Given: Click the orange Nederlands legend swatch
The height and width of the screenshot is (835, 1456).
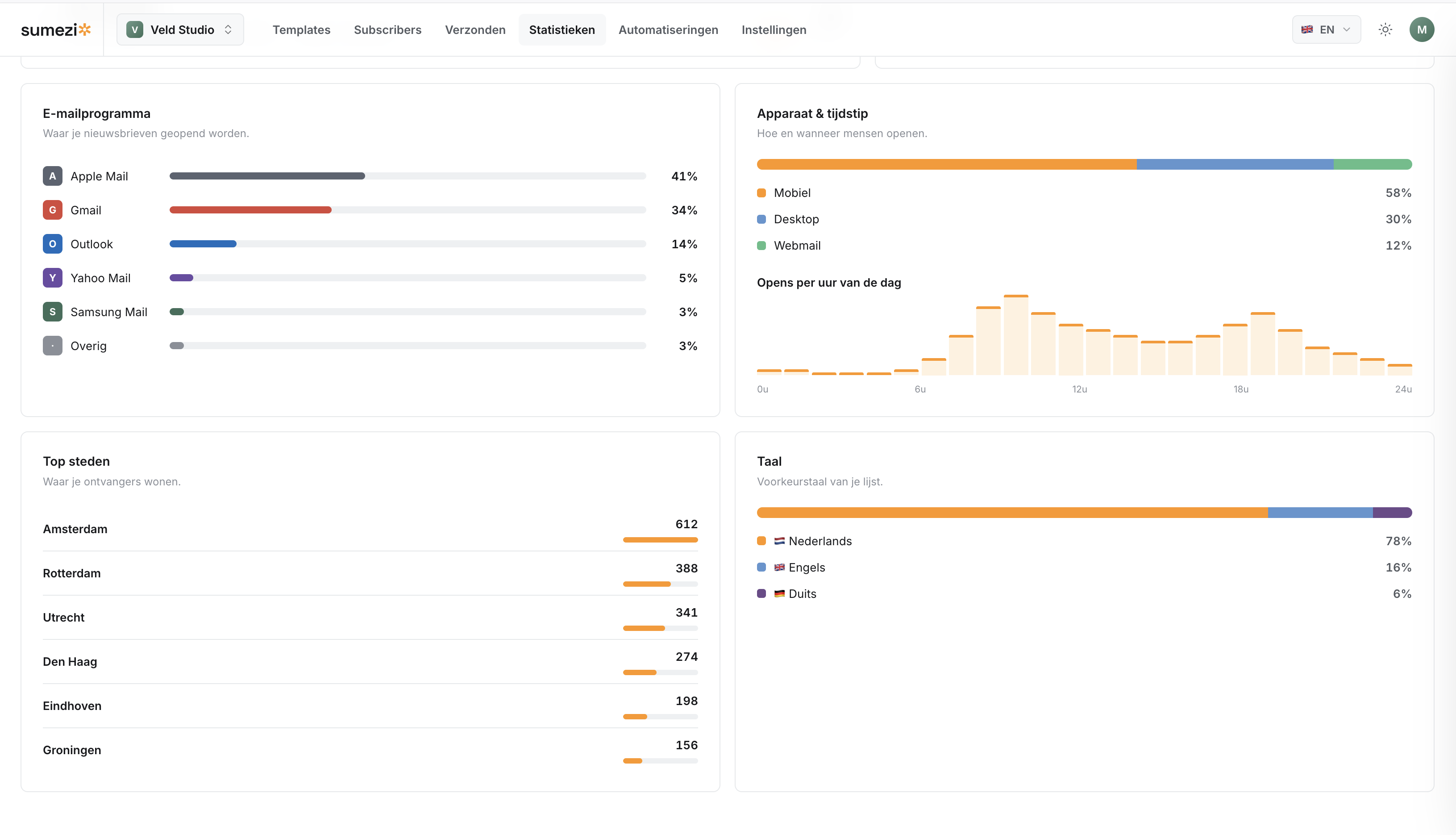Looking at the screenshot, I should [761, 541].
